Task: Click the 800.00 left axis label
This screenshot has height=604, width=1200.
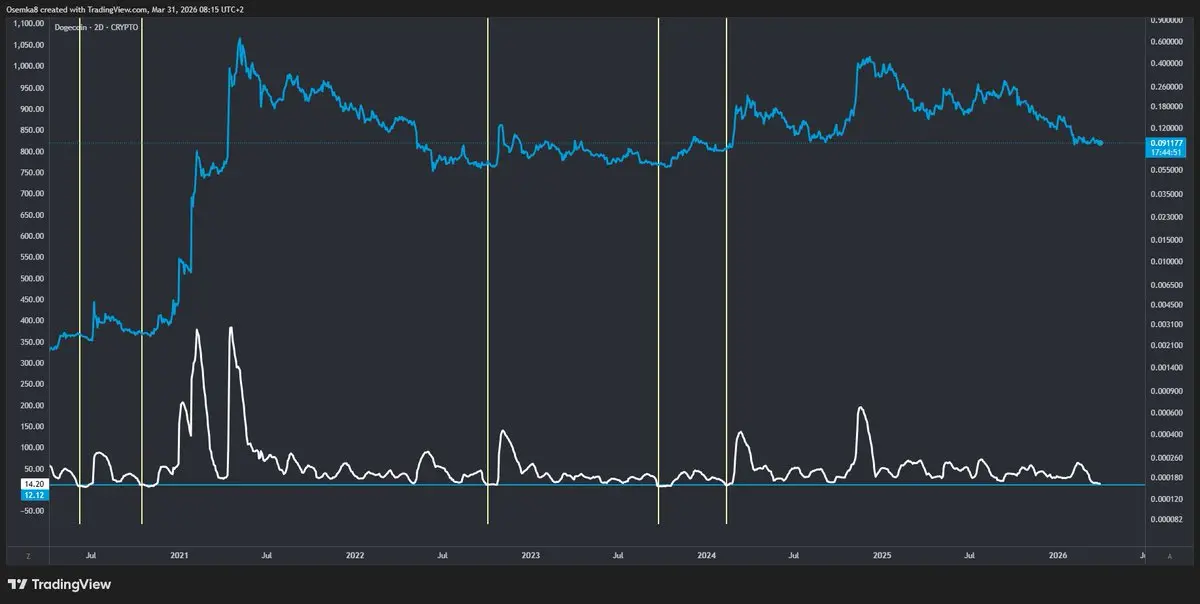Action: 33,151
